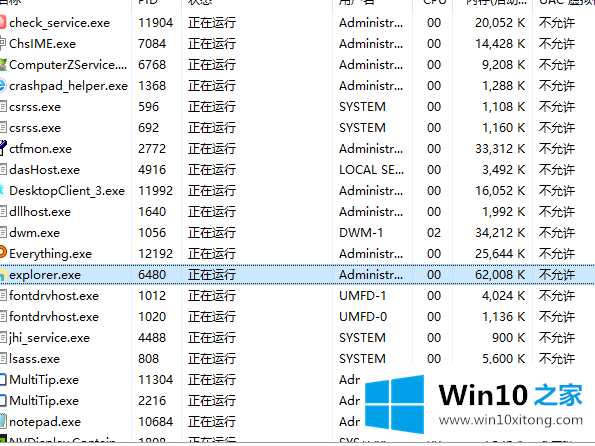Viewport: 595px width, 446px height.
Task: Click the 34,212 K memory value
Action: 500,233
